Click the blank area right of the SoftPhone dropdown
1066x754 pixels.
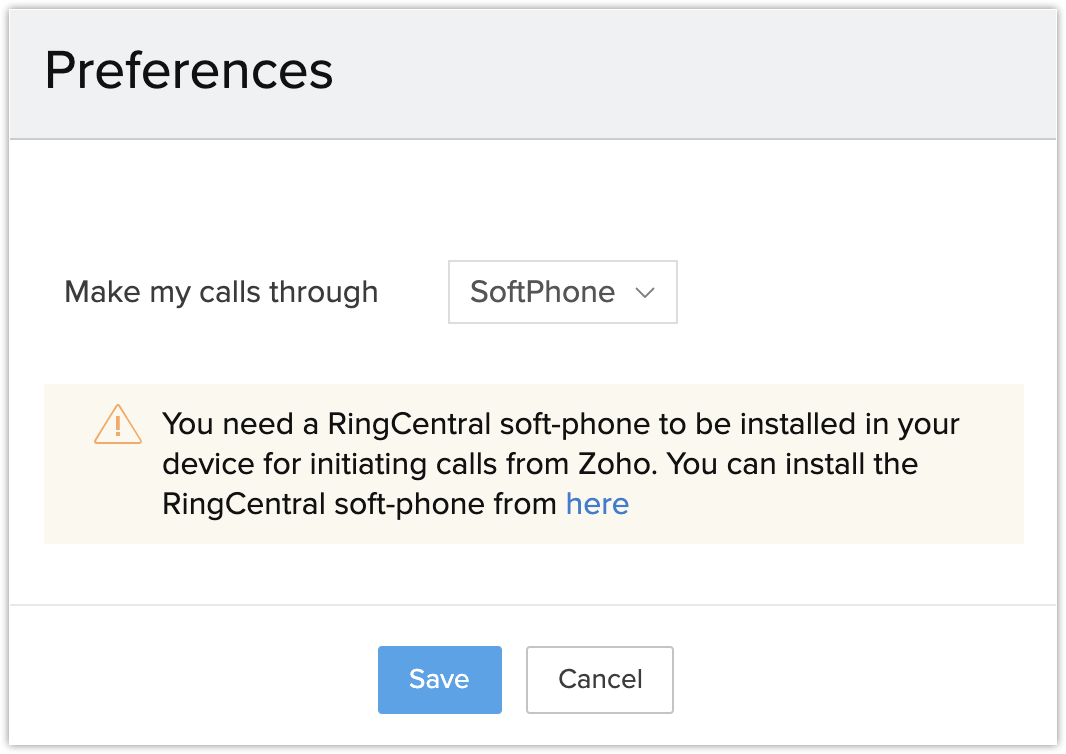[x=850, y=292]
